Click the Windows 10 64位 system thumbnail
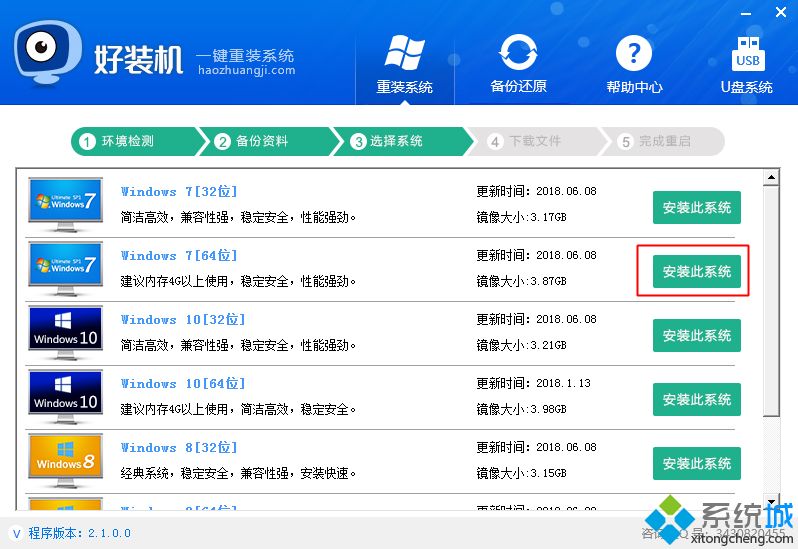 [66, 398]
